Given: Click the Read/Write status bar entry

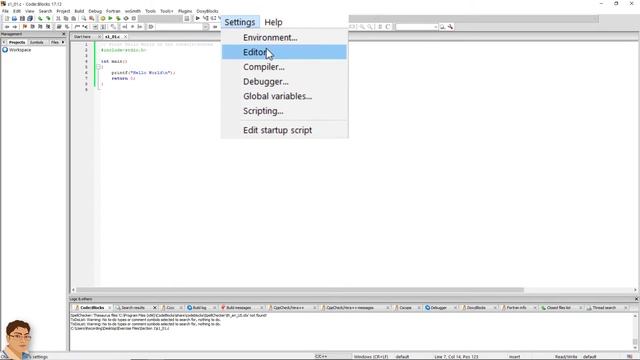Looking at the screenshot, I should 566,357.
